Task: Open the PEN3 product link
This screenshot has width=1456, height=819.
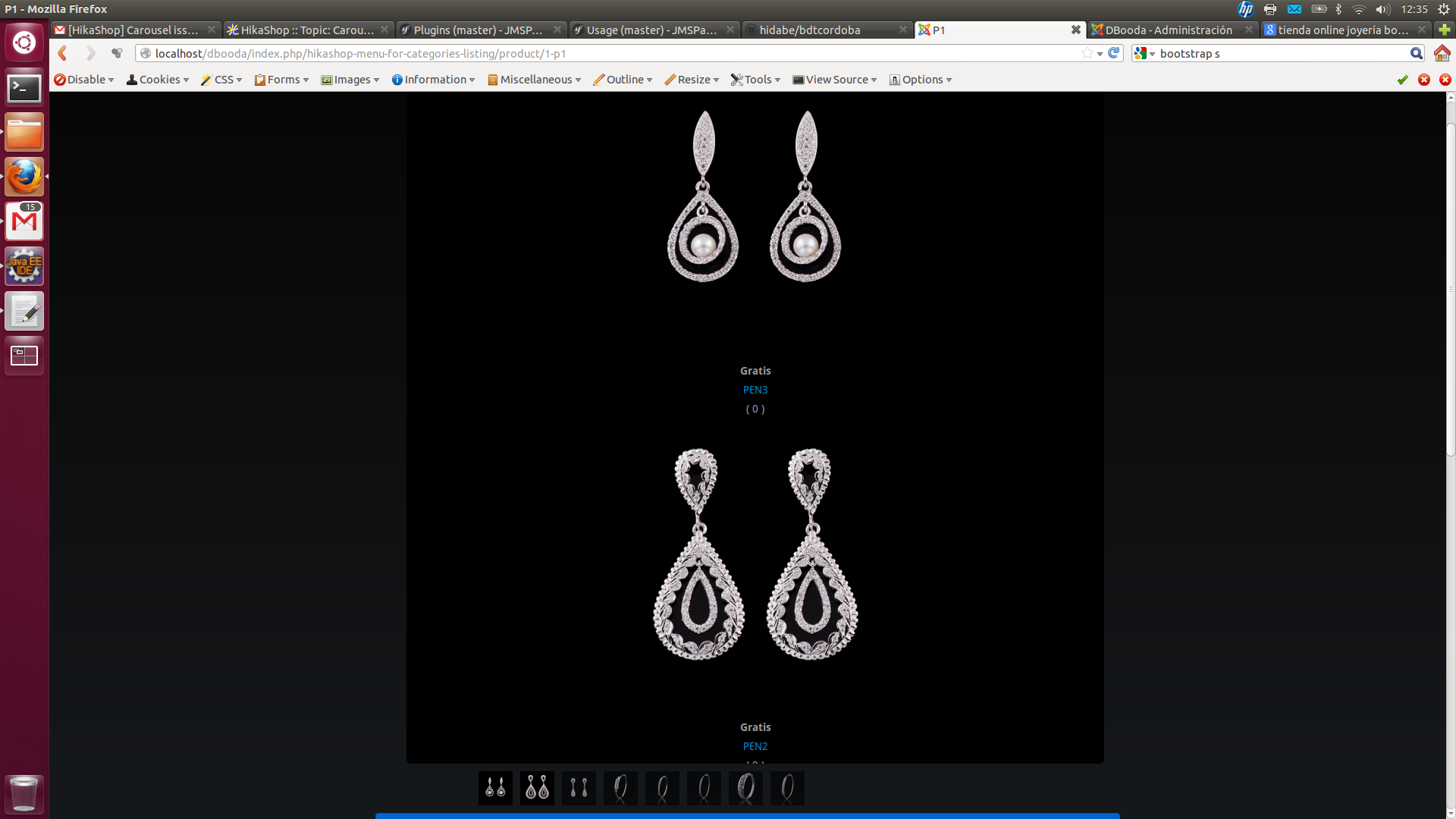Action: click(x=755, y=390)
